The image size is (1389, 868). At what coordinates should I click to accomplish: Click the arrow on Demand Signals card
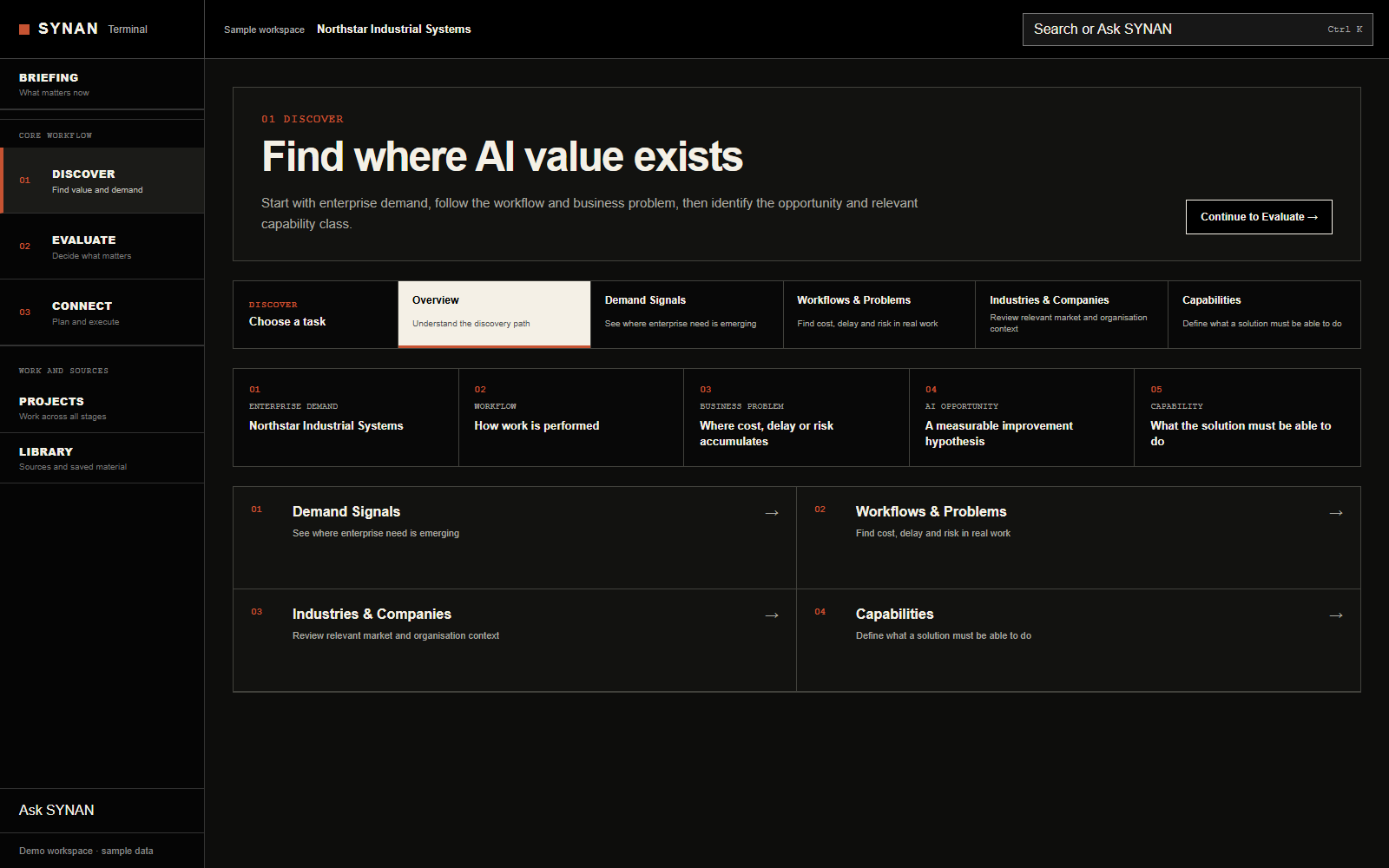772,513
